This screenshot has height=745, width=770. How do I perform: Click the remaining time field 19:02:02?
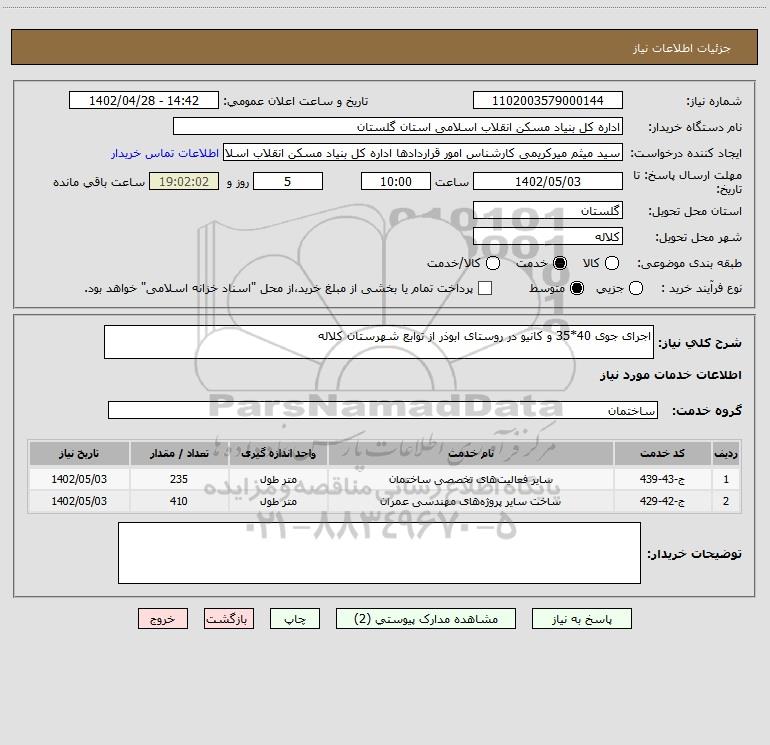coord(184,182)
